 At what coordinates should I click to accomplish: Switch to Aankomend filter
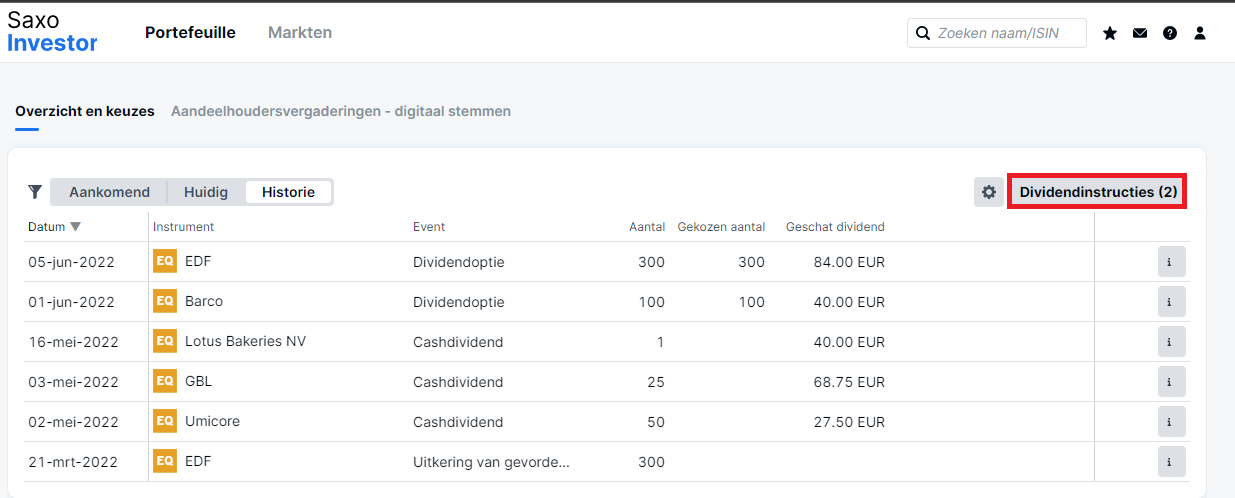(109, 192)
